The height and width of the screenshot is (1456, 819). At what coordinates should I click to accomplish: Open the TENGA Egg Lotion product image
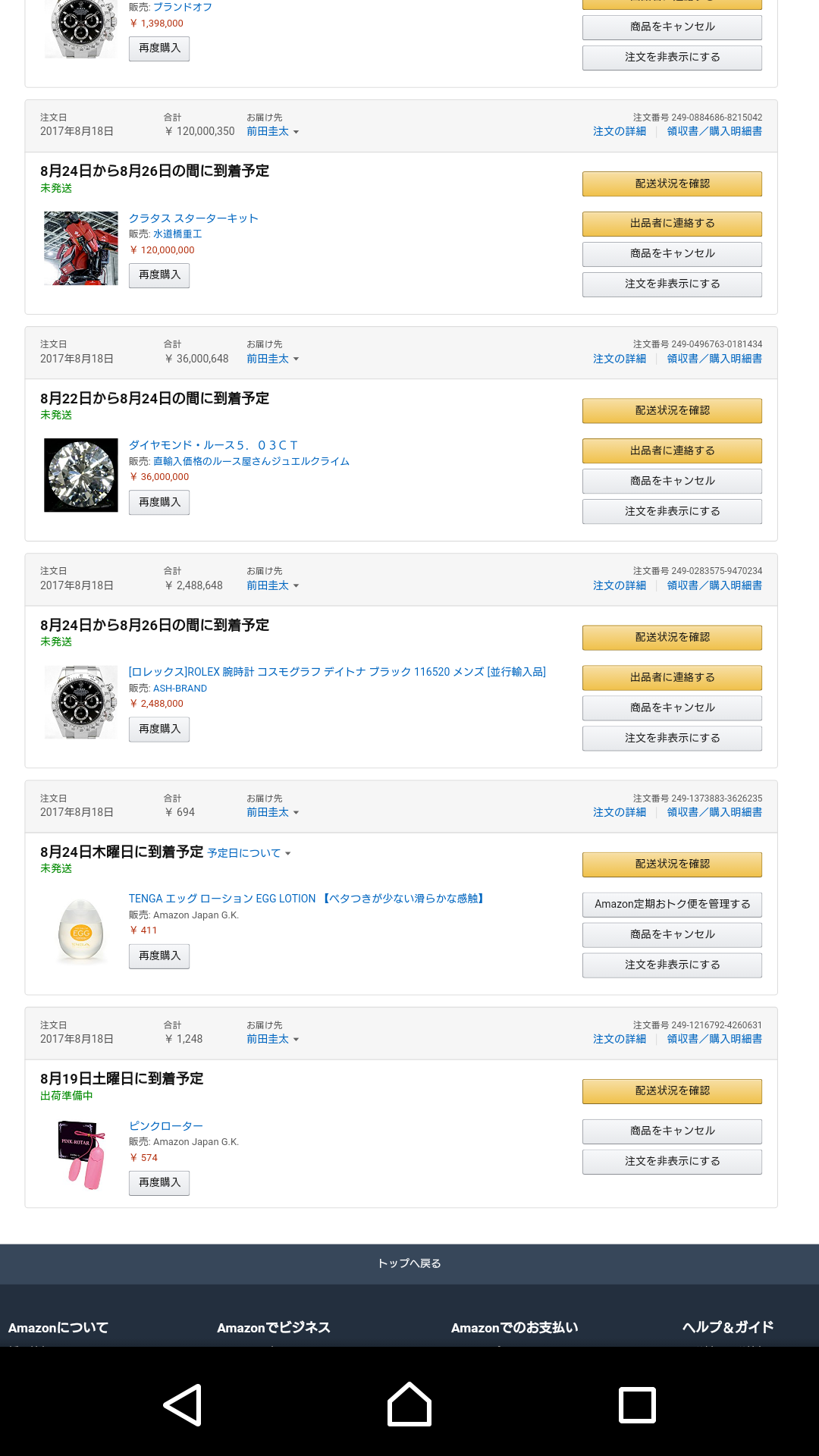pos(81,930)
